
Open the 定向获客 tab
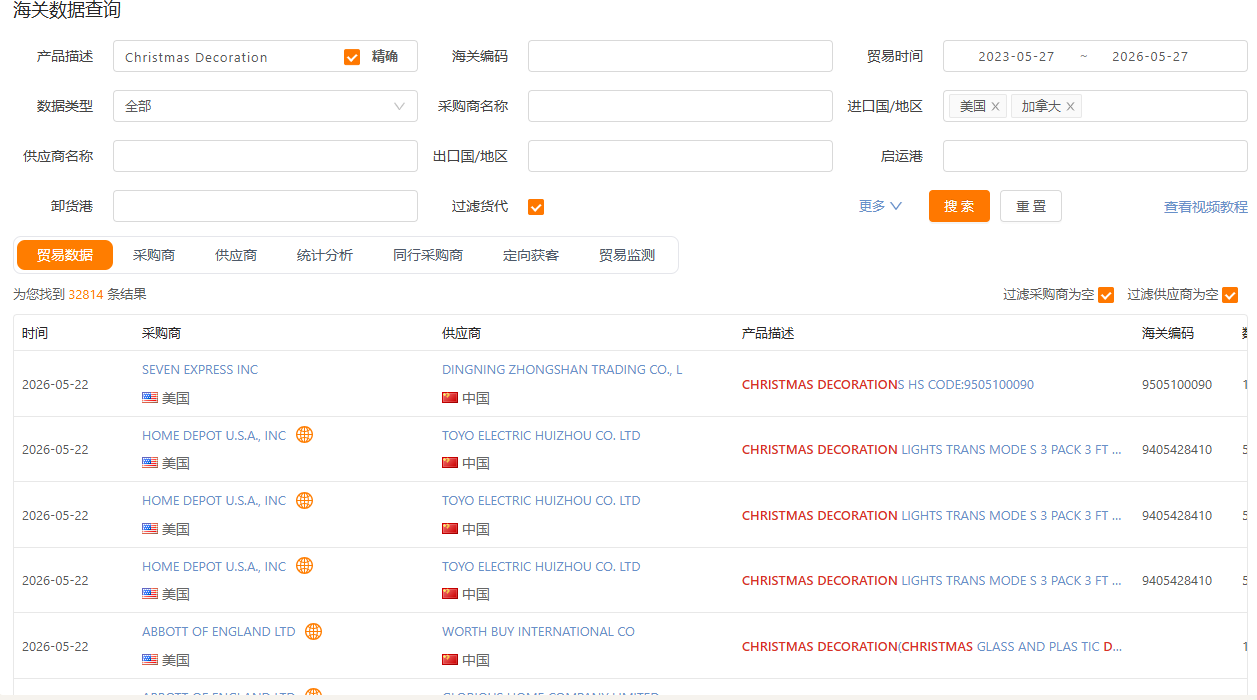coord(531,255)
